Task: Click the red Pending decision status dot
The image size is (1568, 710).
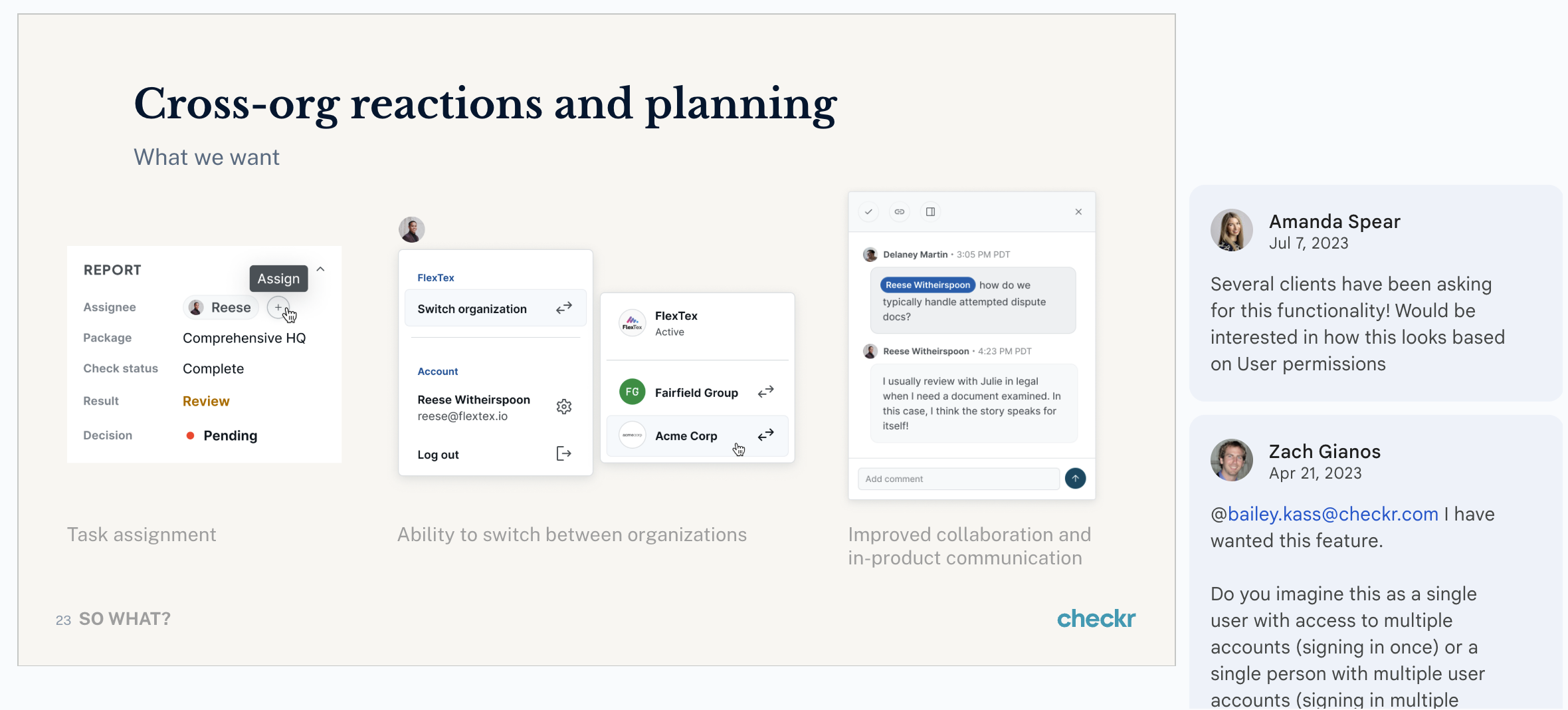Action: [x=190, y=435]
